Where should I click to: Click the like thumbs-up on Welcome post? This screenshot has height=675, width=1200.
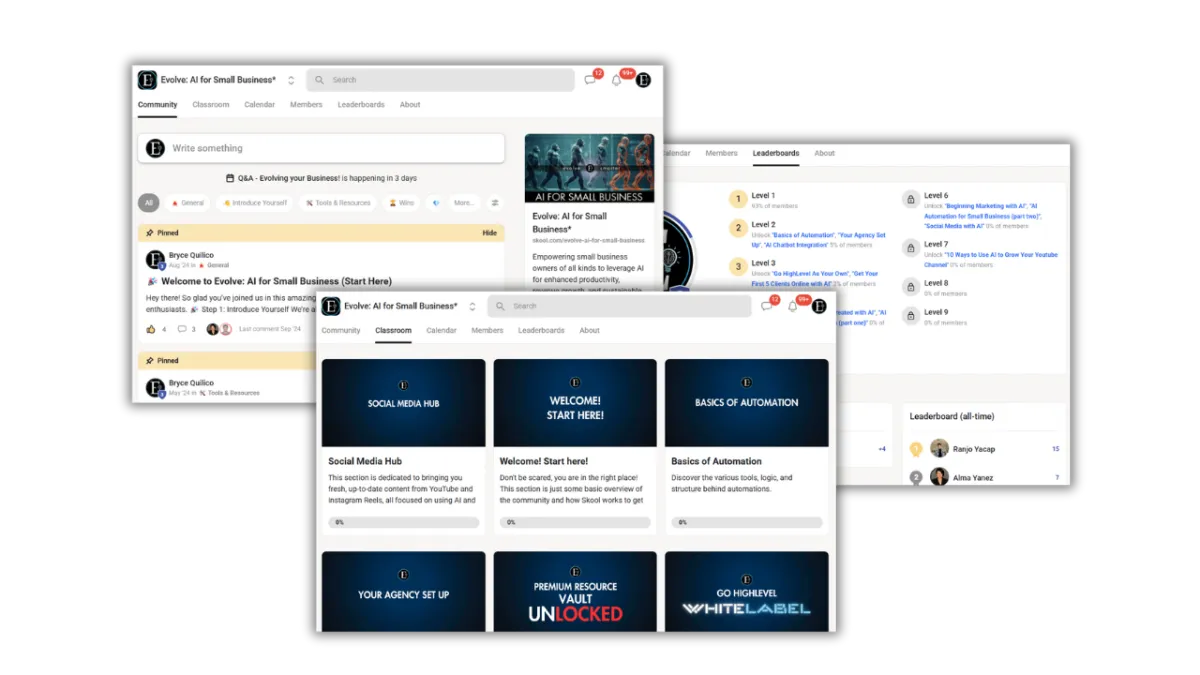point(152,329)
